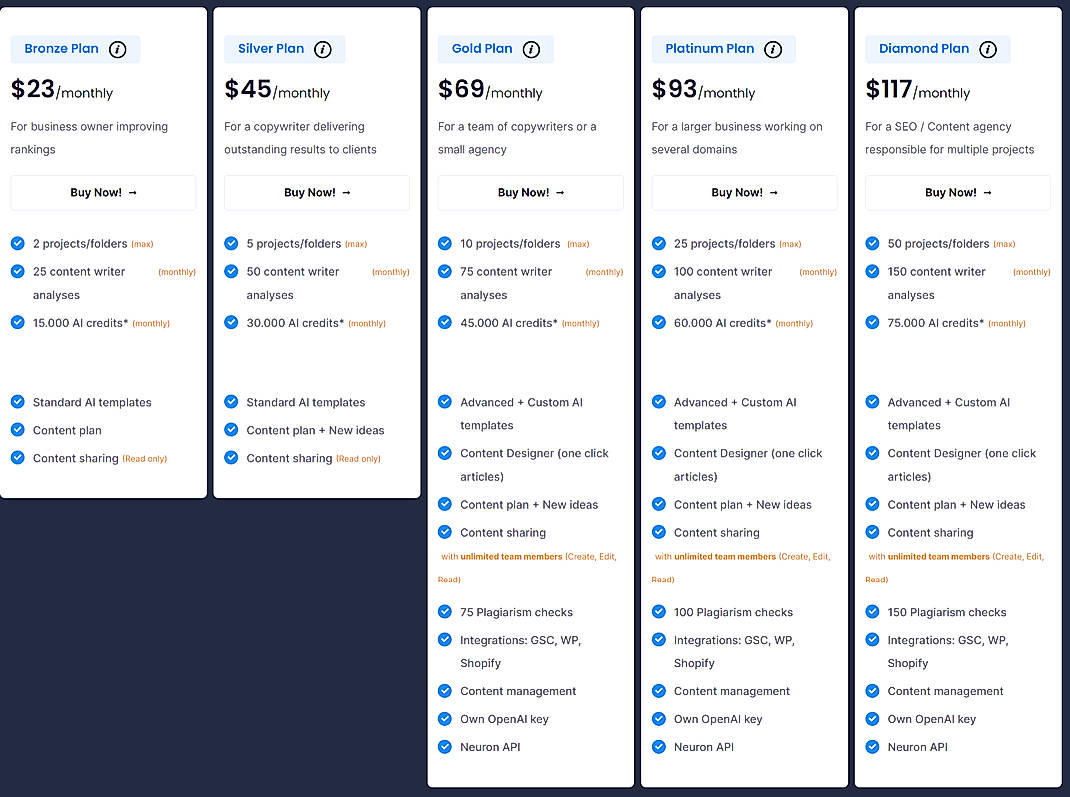Viewport: 1070px width, 797px height.
Task: Click the checkmark beside 75 Plagiarism checks
Action: [445, 612]
